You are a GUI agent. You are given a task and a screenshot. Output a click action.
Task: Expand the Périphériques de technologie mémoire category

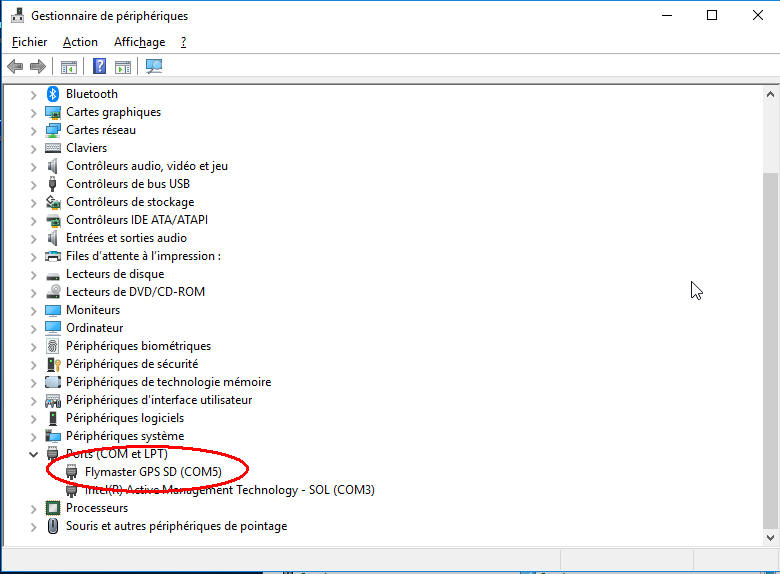(33, 383)
